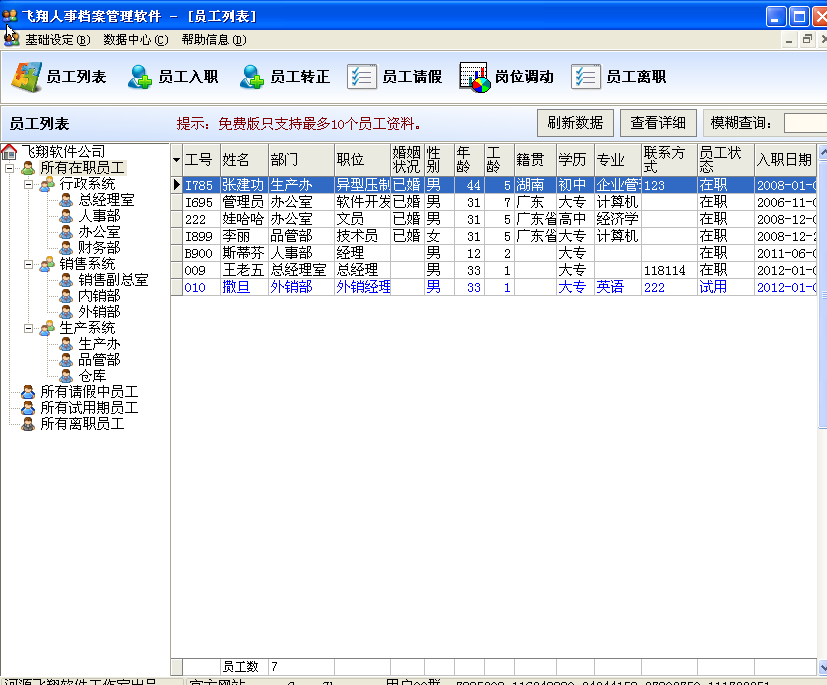This screenshot has height=685, width=827.
Task: Open the 基础设定 menu
Action: click(x=58, y=40)
